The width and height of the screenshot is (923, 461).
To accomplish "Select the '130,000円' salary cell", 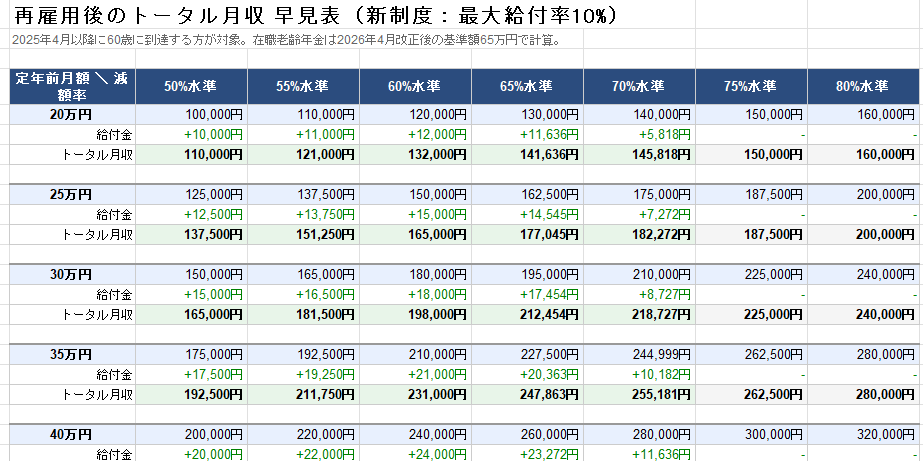I will pyautogui.click(x=527, y=115).
